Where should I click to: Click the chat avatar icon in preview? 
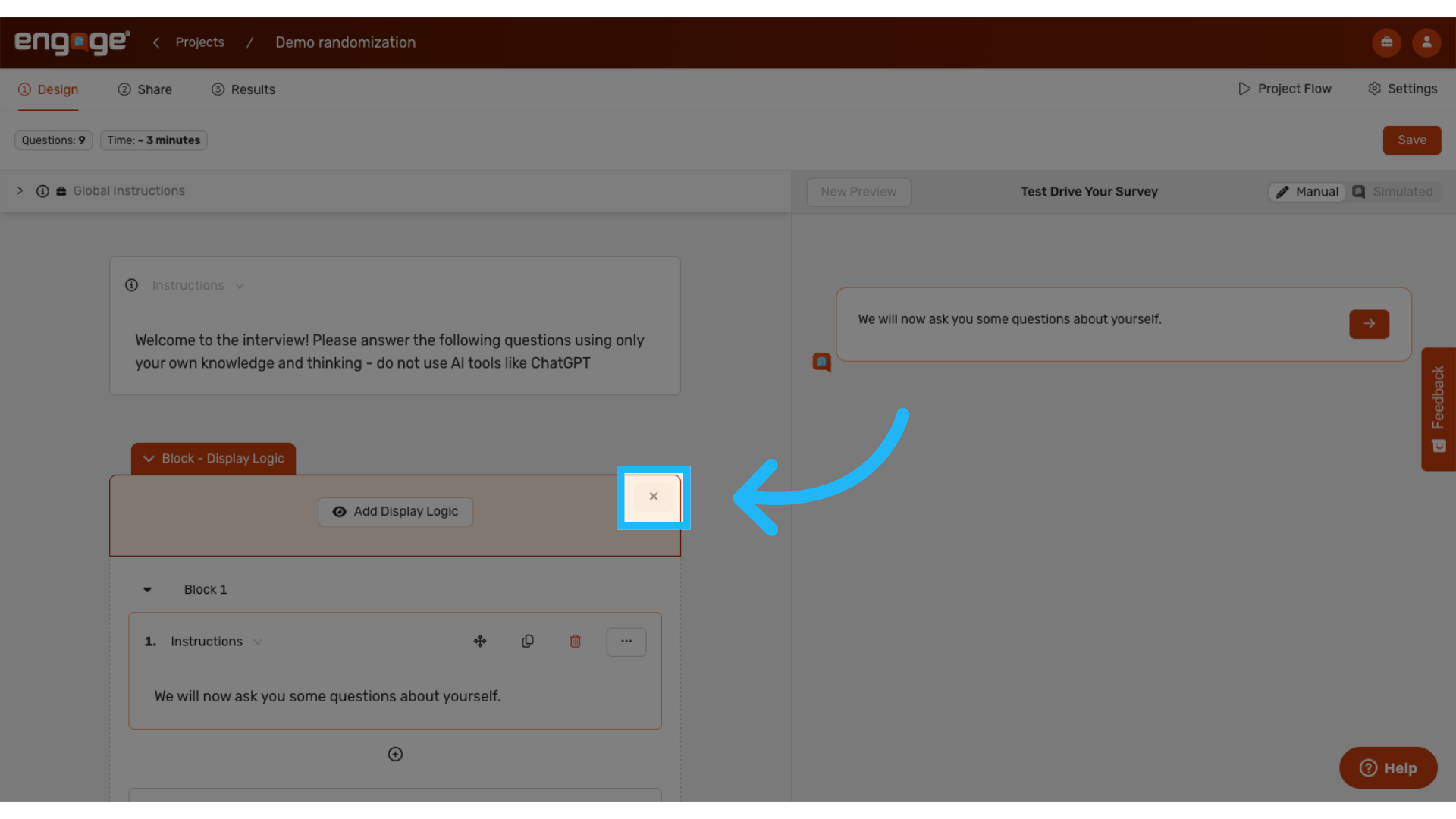pos(821,362)
